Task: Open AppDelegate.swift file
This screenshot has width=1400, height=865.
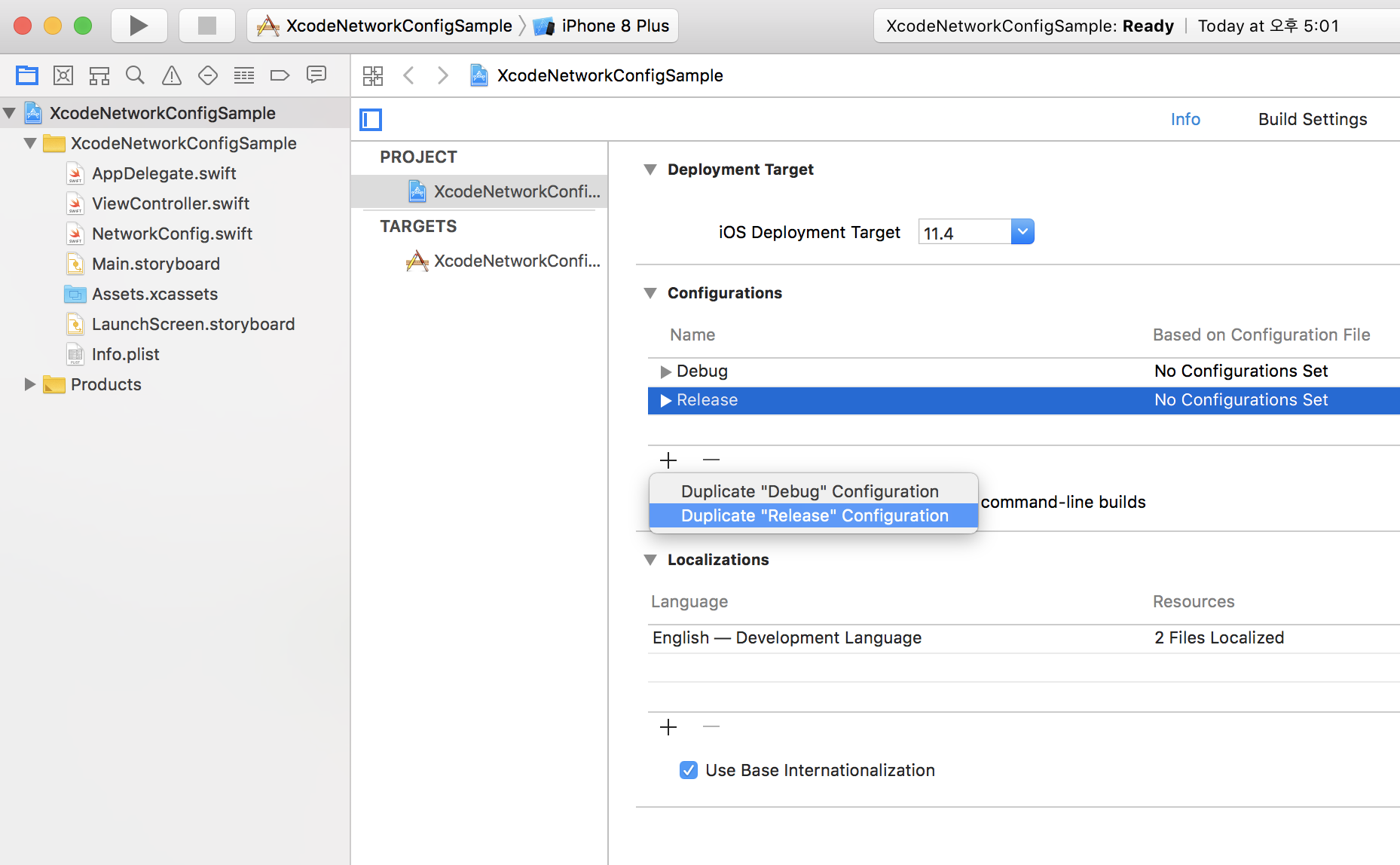Action: pyautogui.click(x=164, y=173)
